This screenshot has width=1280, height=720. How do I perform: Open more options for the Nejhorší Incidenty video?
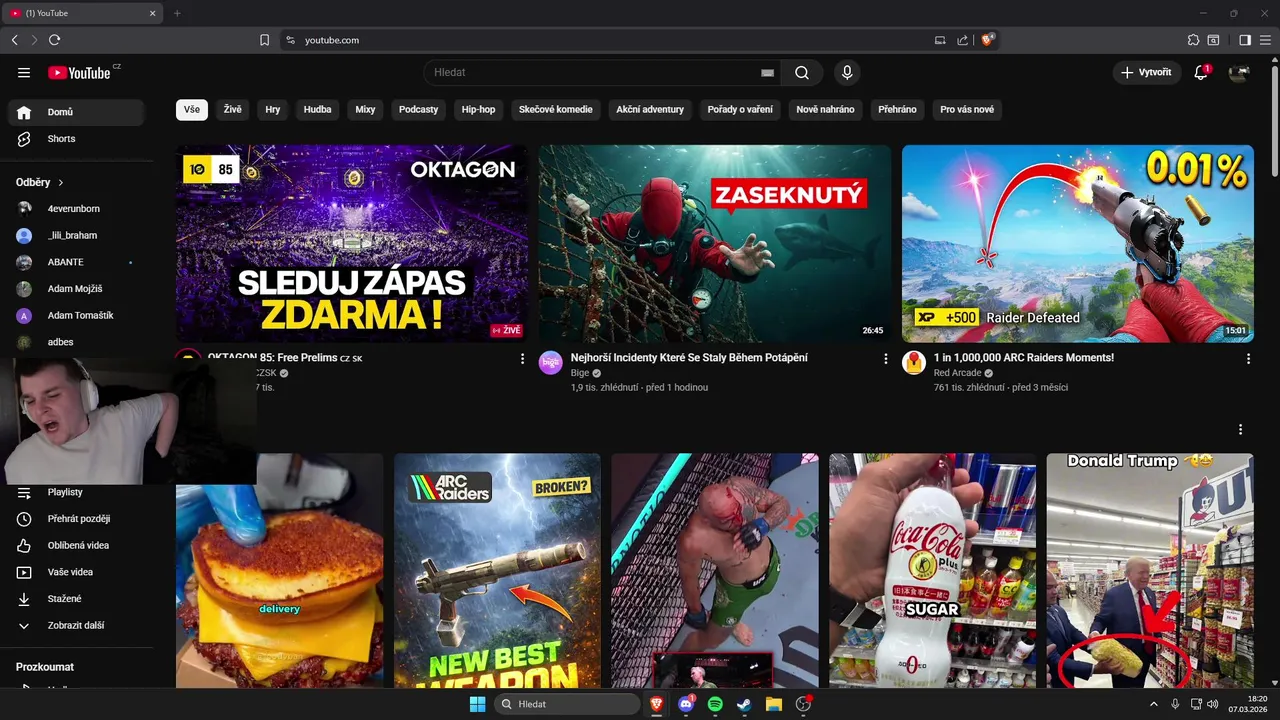pos(885,358)
